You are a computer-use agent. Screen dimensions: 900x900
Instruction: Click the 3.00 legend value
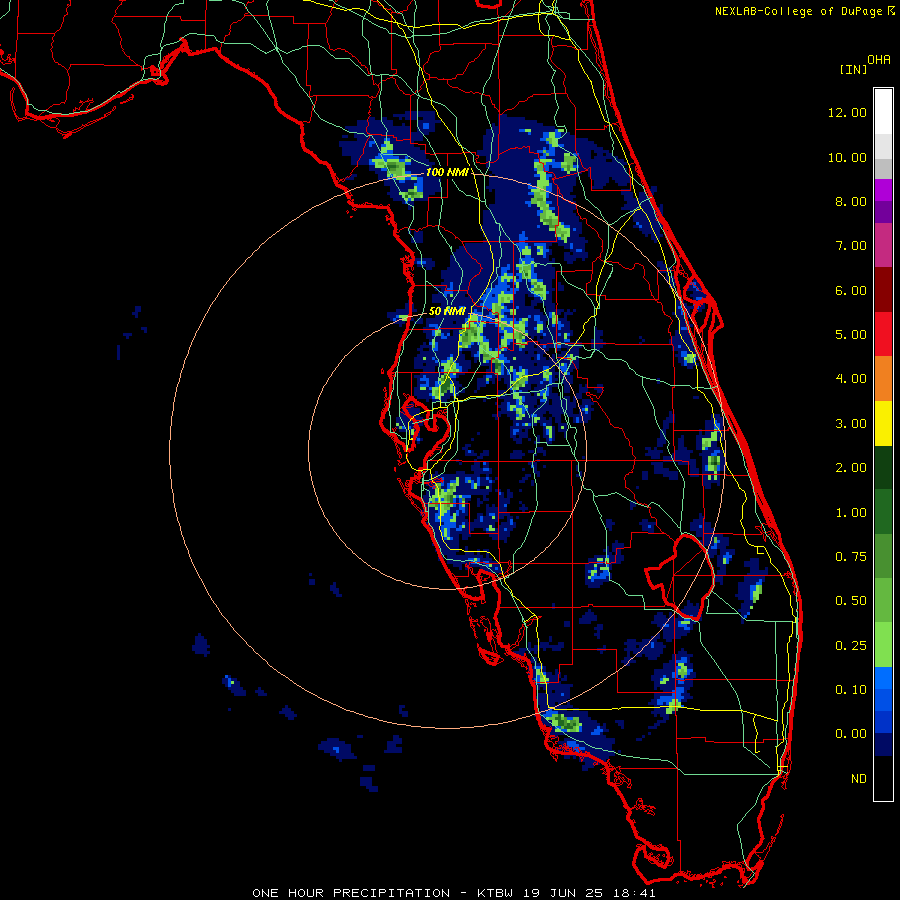[x=851, y=424]
